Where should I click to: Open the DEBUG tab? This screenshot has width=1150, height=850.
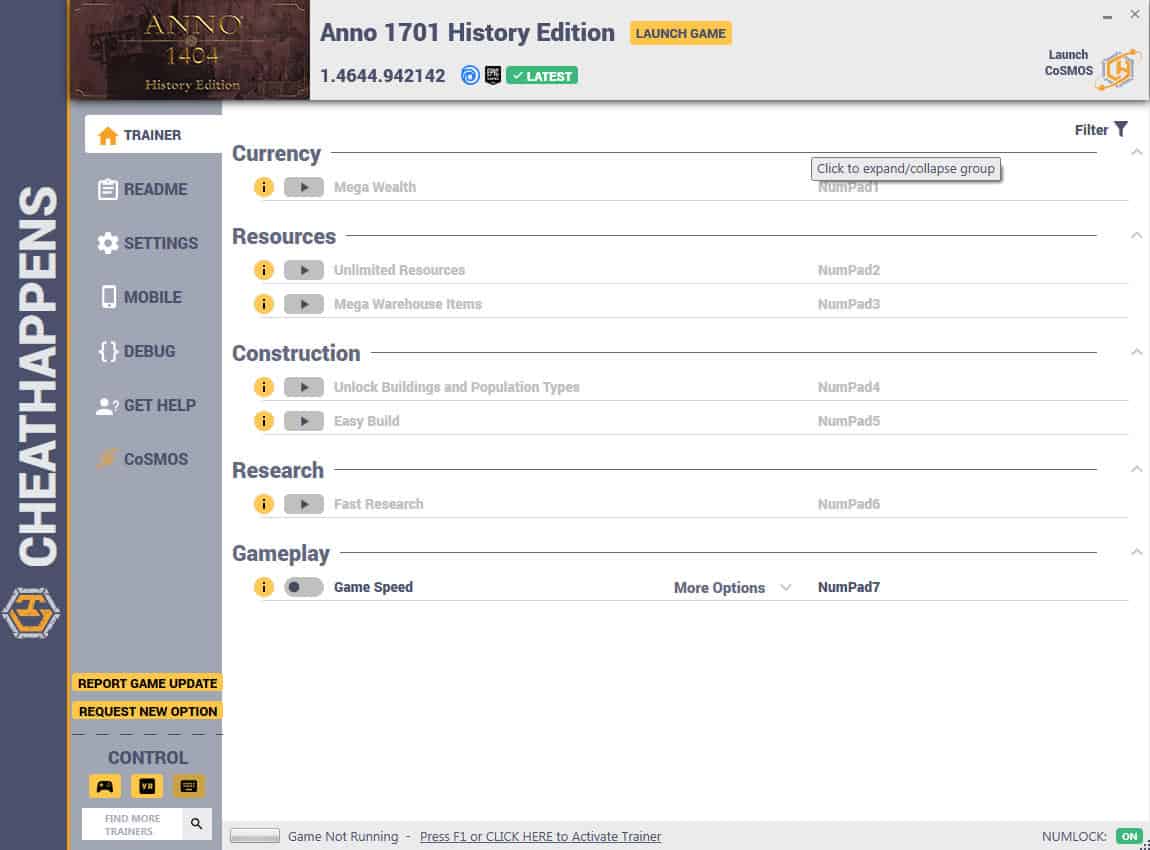[x=137, y=351]
